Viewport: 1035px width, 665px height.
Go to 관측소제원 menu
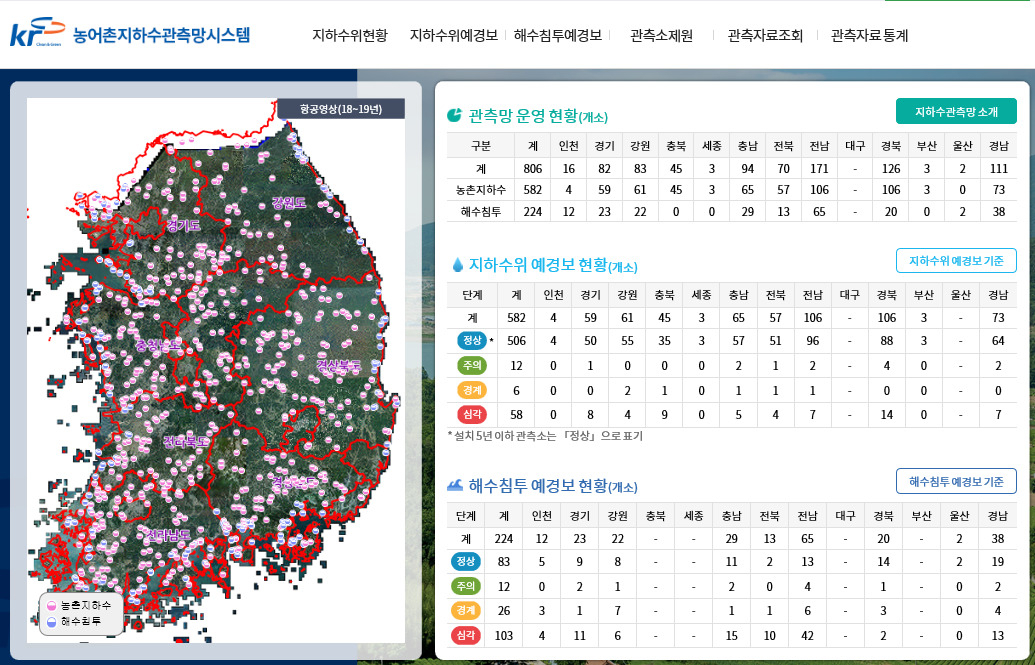(661, 36)
